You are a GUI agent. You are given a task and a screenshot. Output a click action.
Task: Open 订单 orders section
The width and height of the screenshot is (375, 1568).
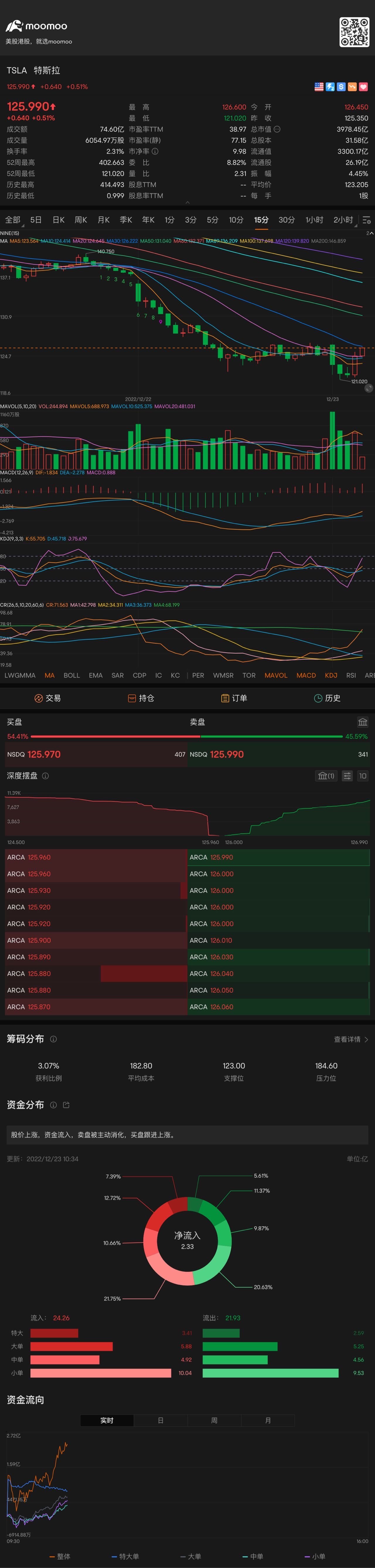[234, 698]
